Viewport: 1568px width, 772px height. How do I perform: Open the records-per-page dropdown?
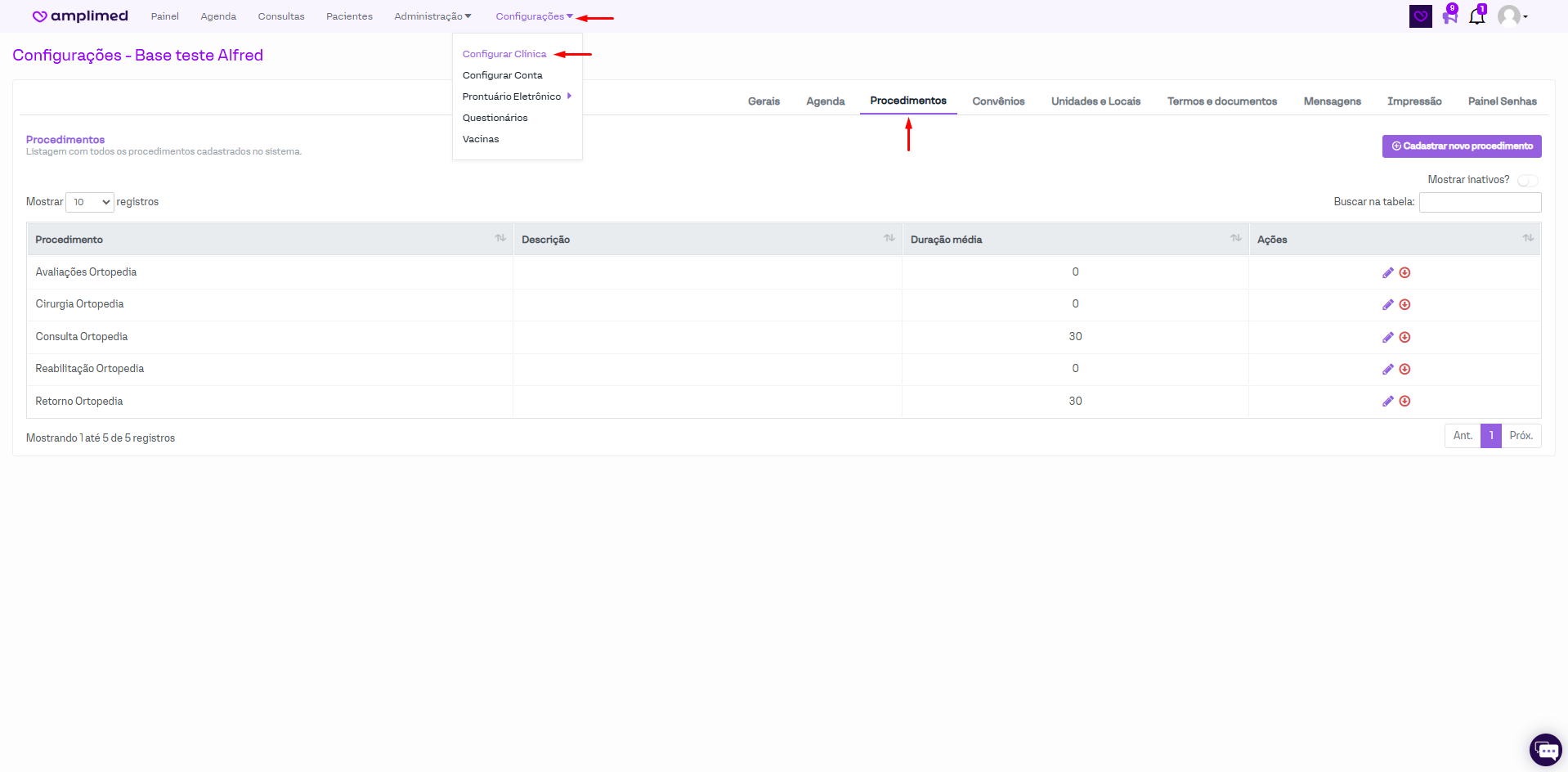[89, 202]
